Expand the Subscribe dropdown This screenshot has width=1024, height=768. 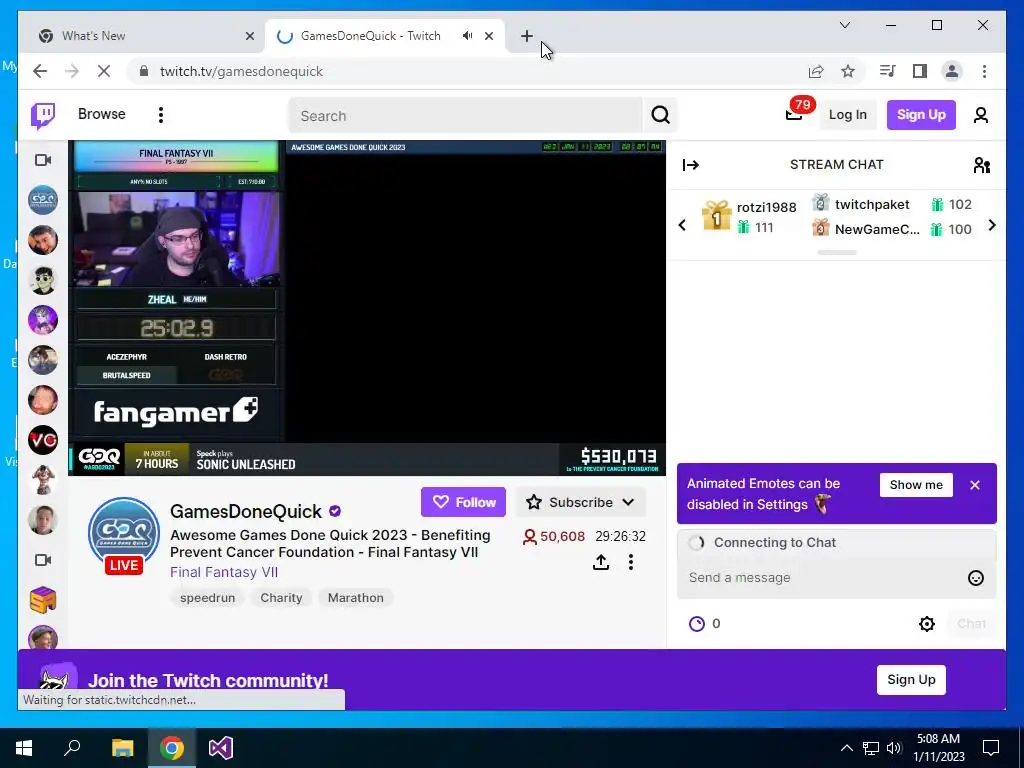point(581,502)
